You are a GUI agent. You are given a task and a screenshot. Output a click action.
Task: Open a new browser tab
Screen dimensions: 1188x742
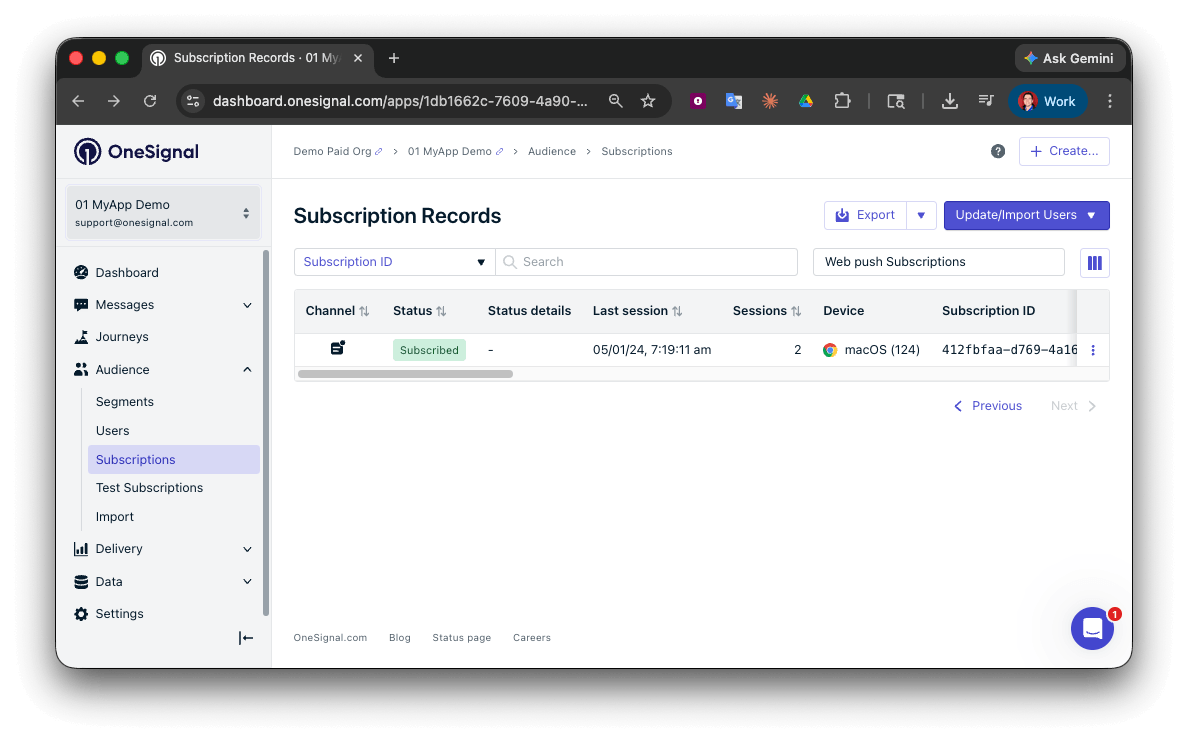click(x=394, y=58)
